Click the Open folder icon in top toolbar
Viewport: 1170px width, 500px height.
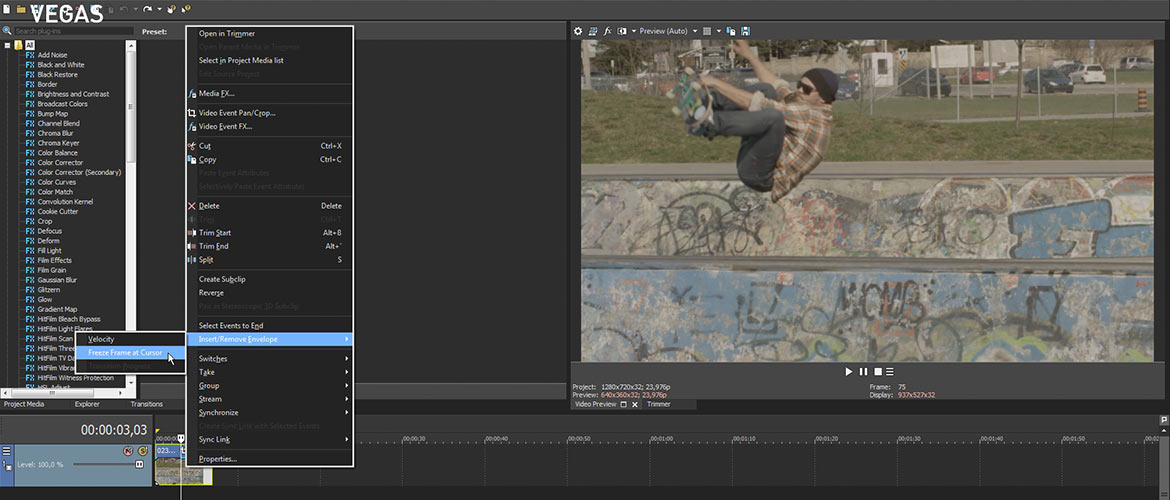click(x=21, y=9)
